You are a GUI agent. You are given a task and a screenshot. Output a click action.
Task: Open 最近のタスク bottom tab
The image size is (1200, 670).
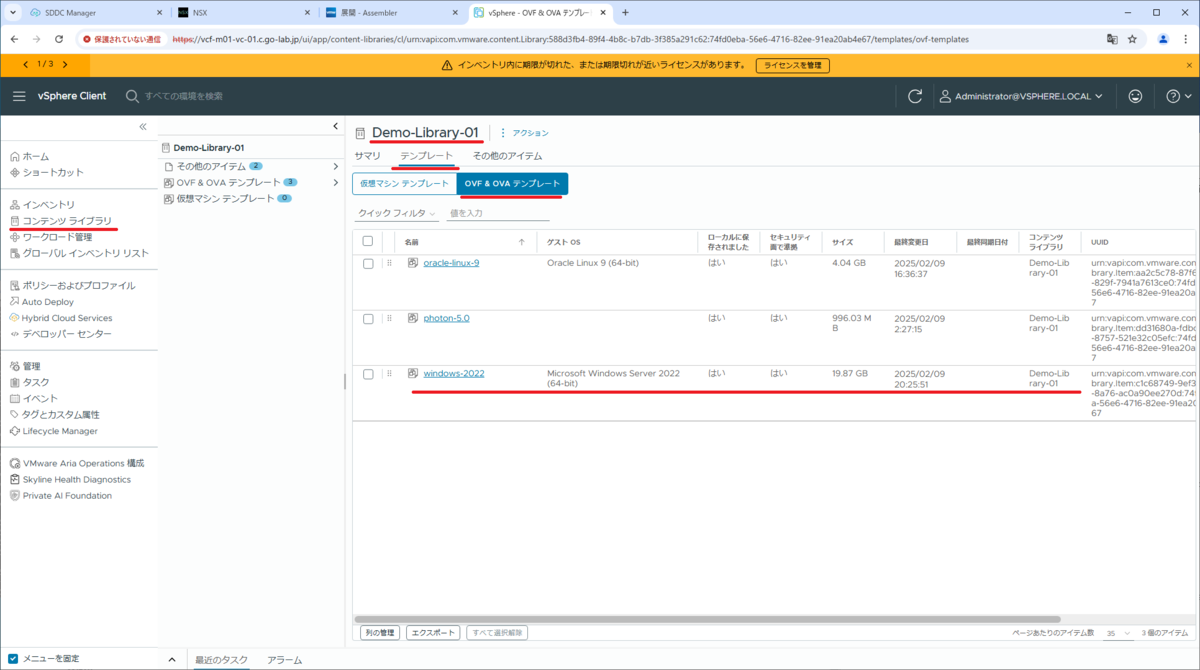(x=221, y=660)
